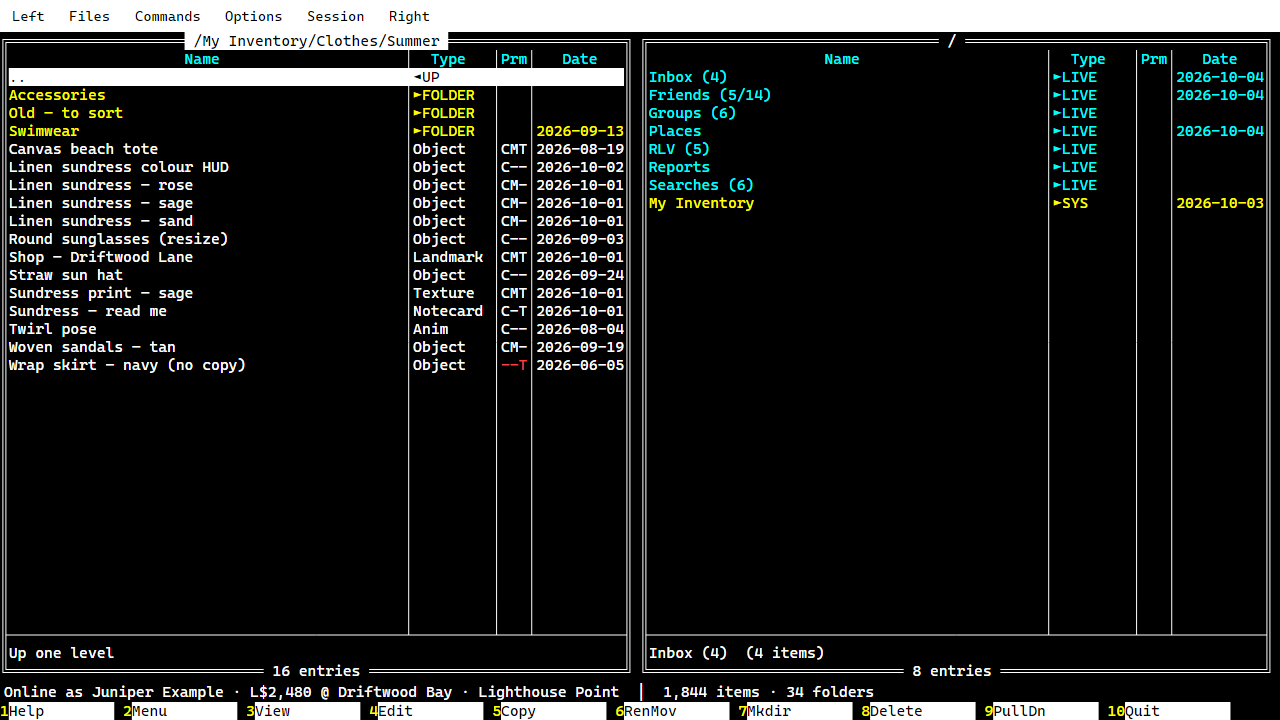The image size is (1280, 720).
Task: Click the 4 Edit button
Action: pos(426,711)
